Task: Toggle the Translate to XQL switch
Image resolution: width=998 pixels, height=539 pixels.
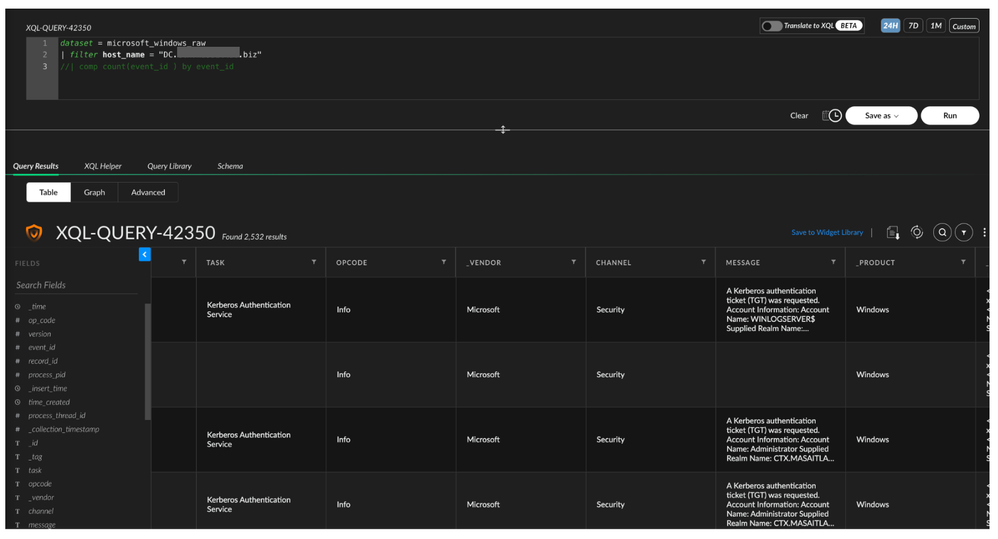Action: tap(772, 26)
